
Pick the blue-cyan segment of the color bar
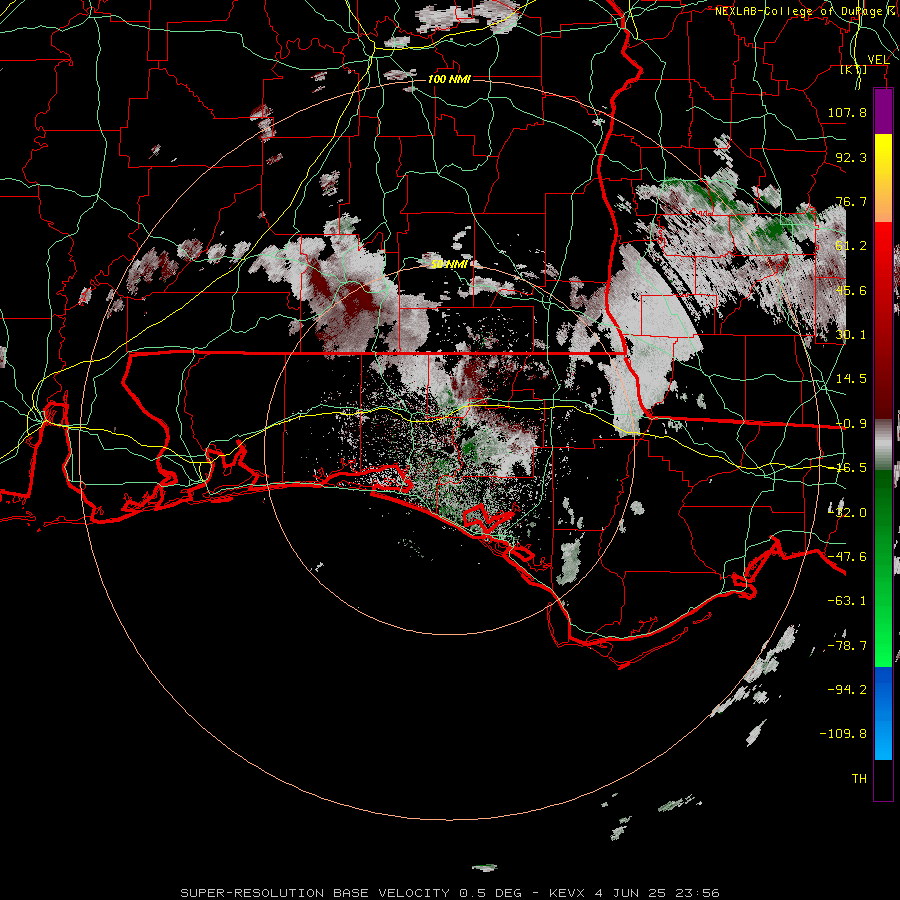coord(883,713)
